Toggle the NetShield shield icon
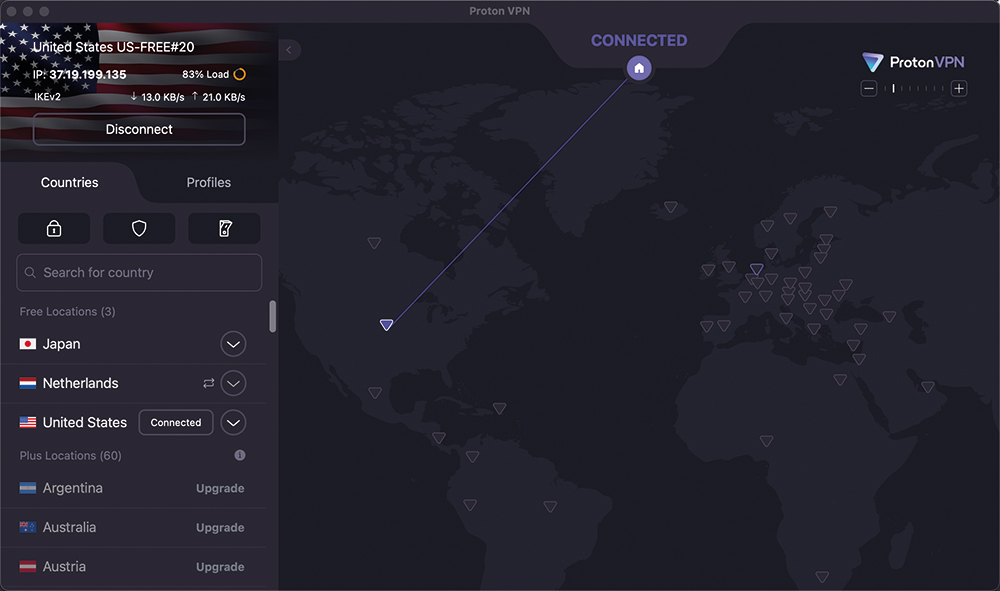Image resolution: width=1000 pixels, height=591 pixels. pos(139,228)
